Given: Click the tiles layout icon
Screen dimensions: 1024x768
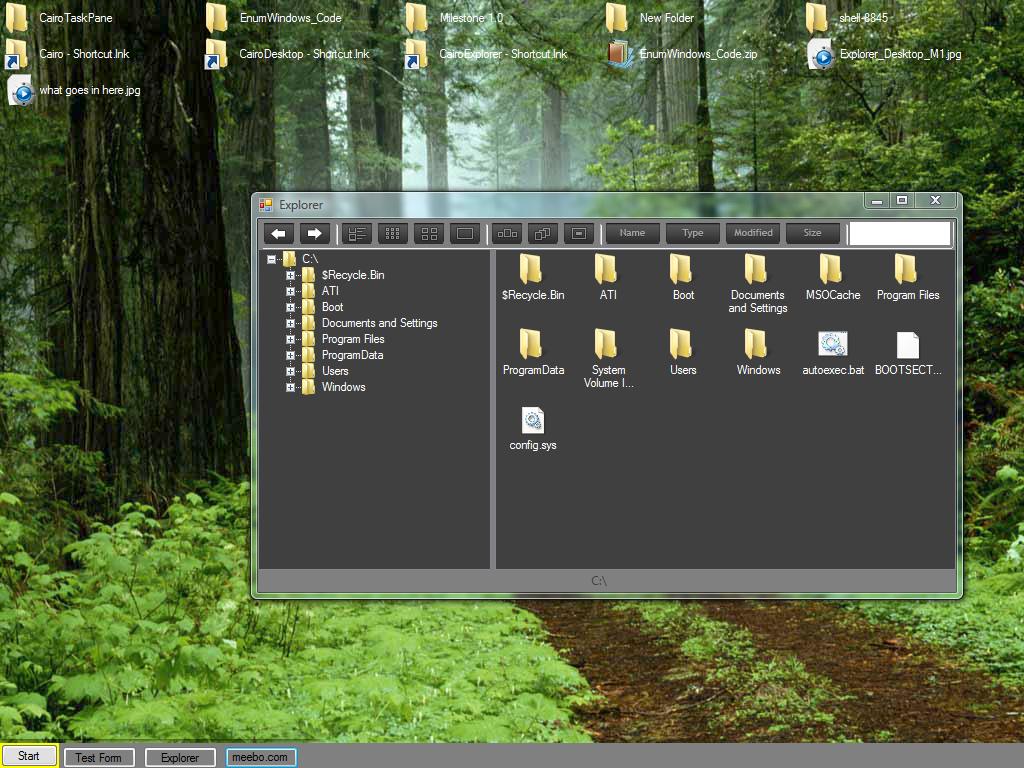Looking at the screenshot, I should 506,233.
